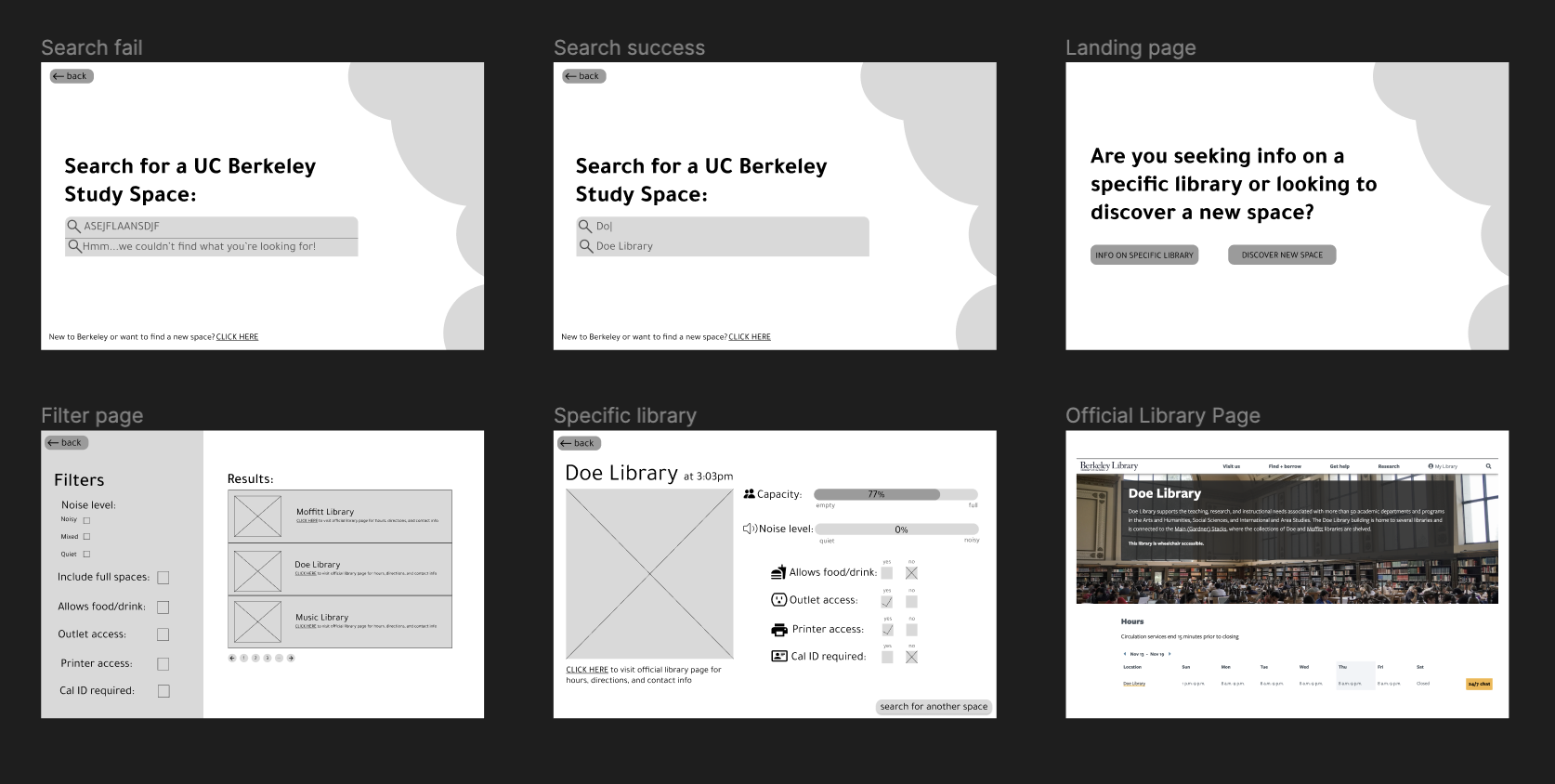Image resolution: width=1555 pixels, height=784 pixels.
Task: Enable the Printer access filter checkbox
Action: (163, 664)
